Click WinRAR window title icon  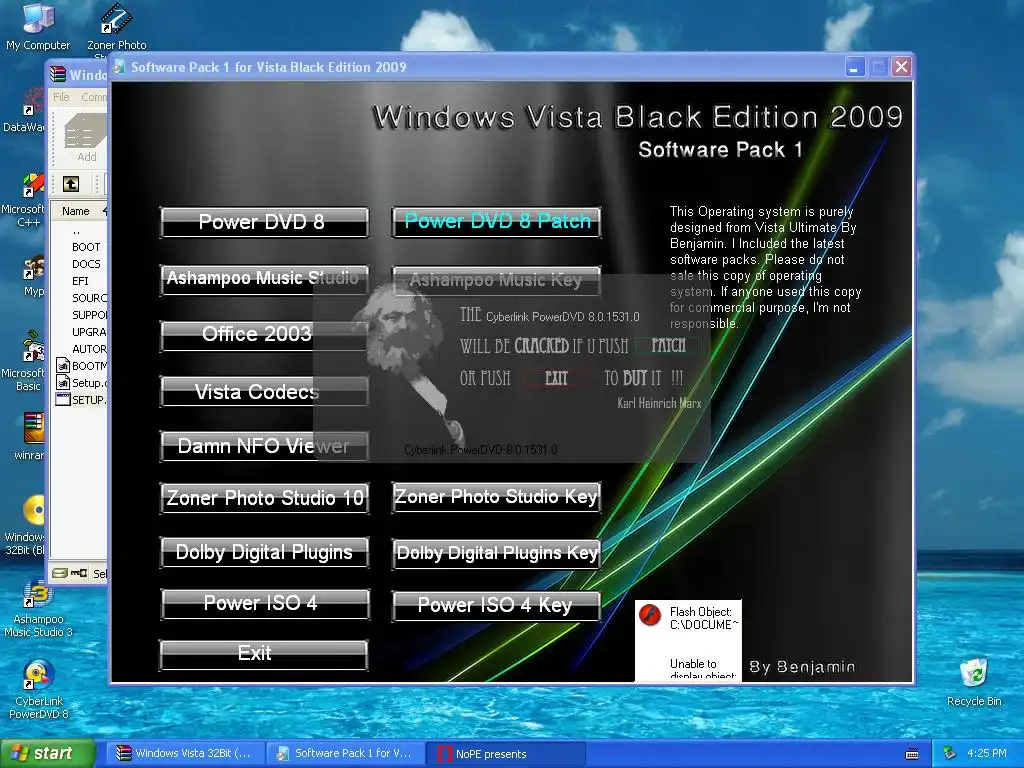58,74
